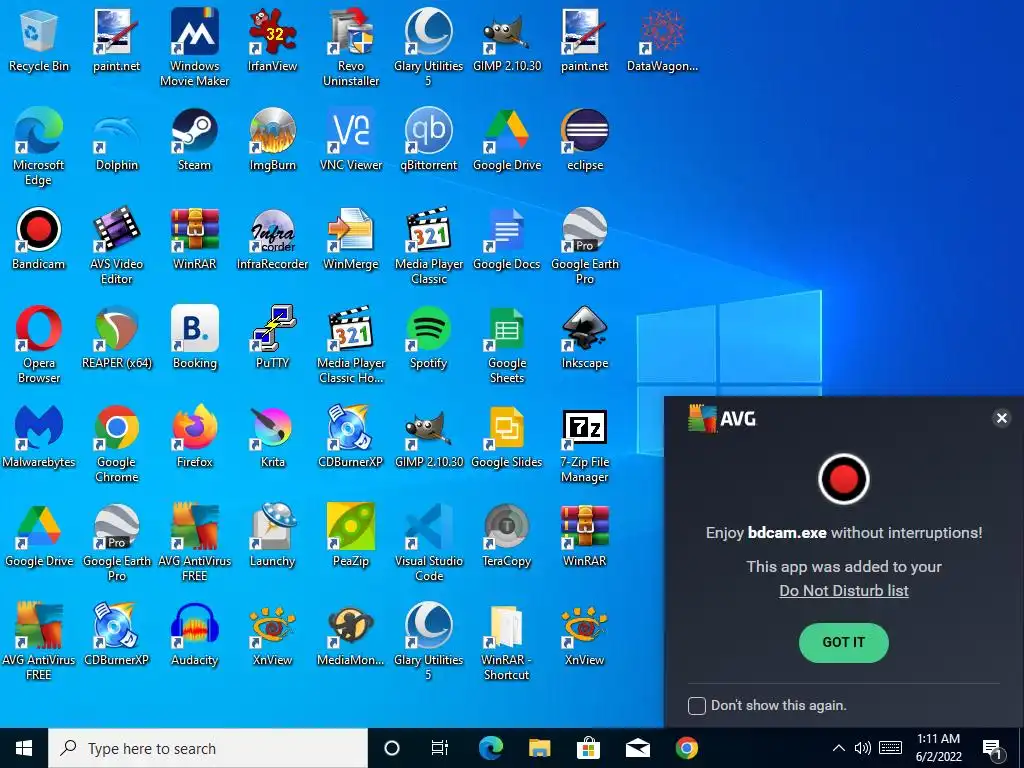Viewport: 1024px width, 768px height.
Task: Click the Type here to search box
Action: click(x=208, y=748)
